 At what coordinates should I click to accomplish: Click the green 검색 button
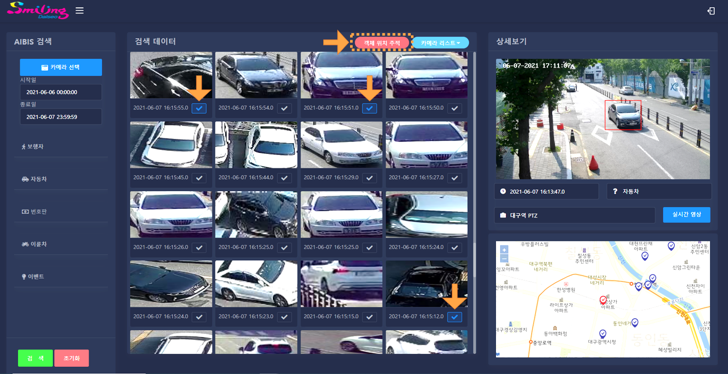click(x=35, y=358)
